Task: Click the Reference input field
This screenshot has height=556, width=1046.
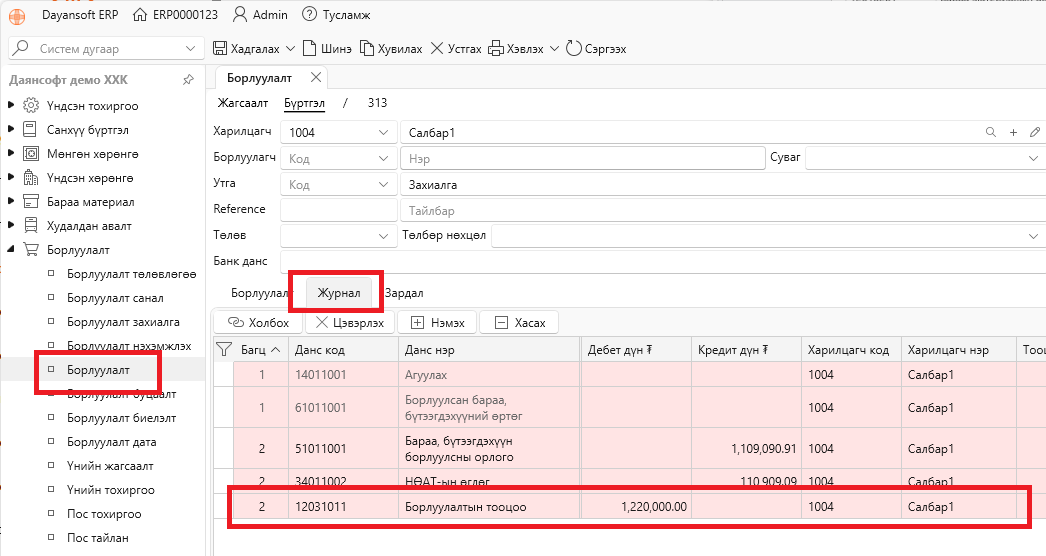Action: pyautogui.click(x=339, y=210)
